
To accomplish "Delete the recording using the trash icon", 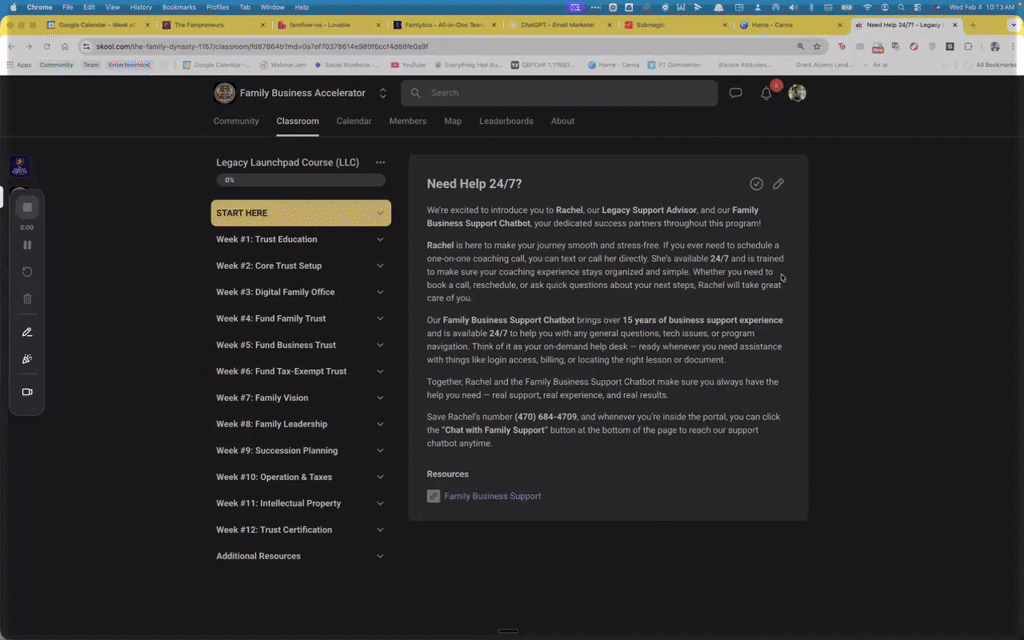I will coord(27,298).
